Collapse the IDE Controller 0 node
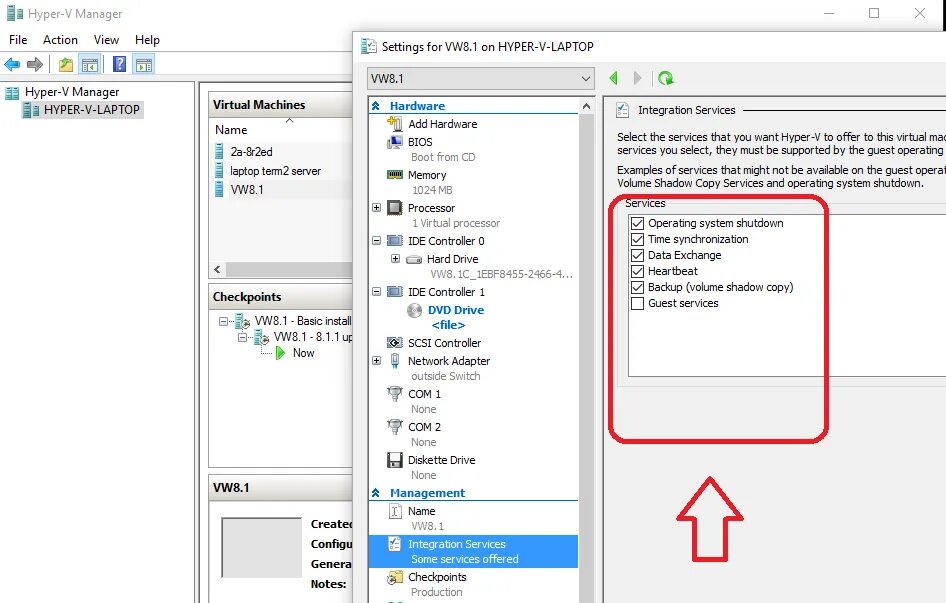Viewport: 946px width, 603px height. pos(376,240)
